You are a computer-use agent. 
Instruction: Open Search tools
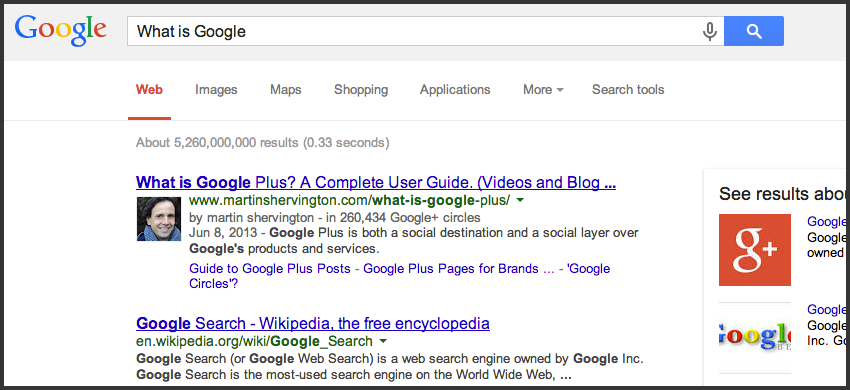coord(628,89)
